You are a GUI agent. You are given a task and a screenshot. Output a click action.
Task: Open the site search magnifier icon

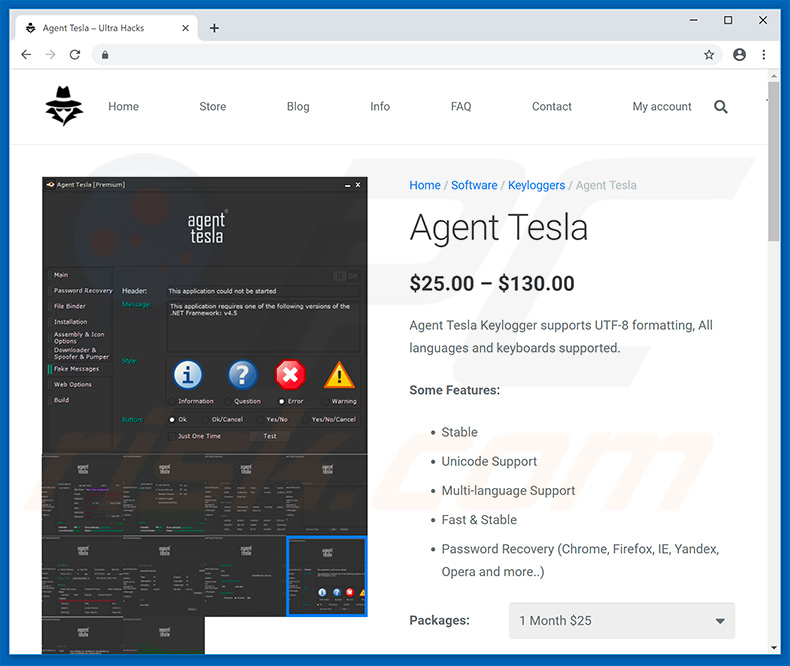tap(720, 107)
